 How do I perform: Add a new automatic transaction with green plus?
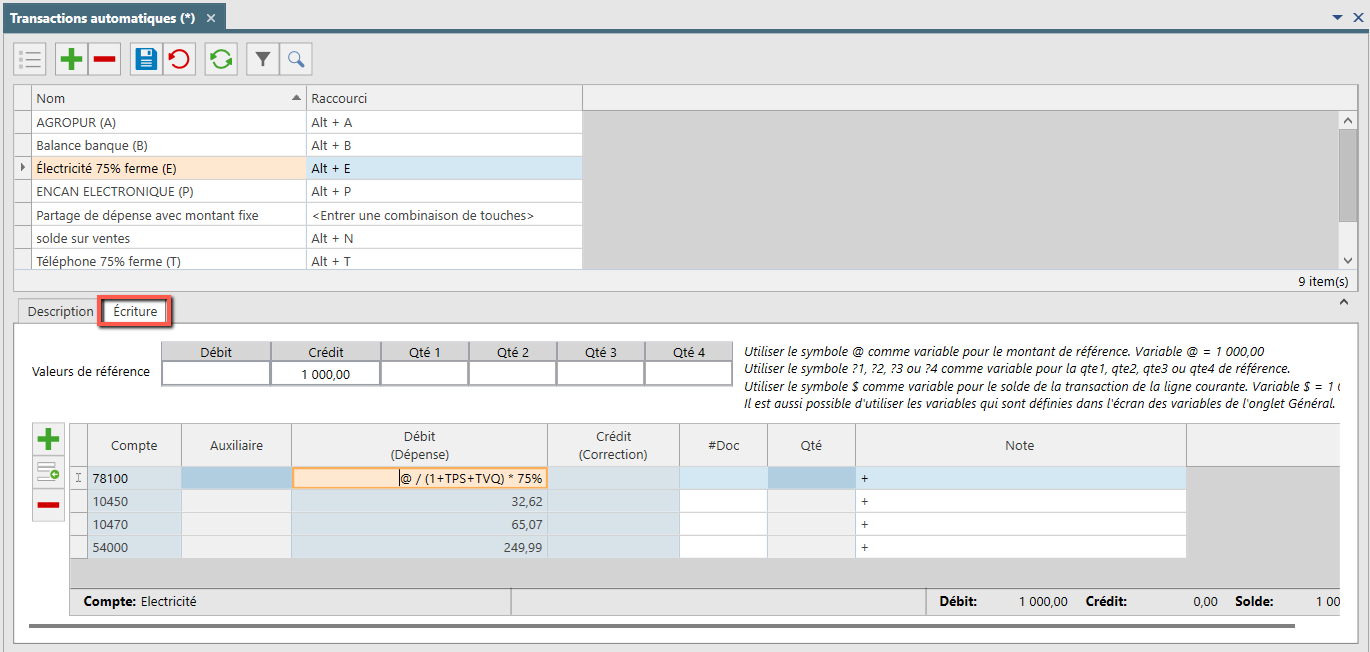pos(71,60)
